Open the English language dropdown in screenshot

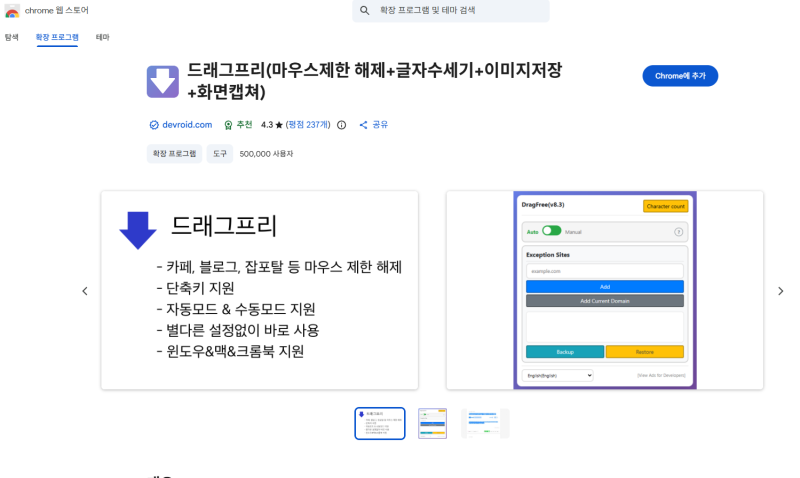(557, 375)
